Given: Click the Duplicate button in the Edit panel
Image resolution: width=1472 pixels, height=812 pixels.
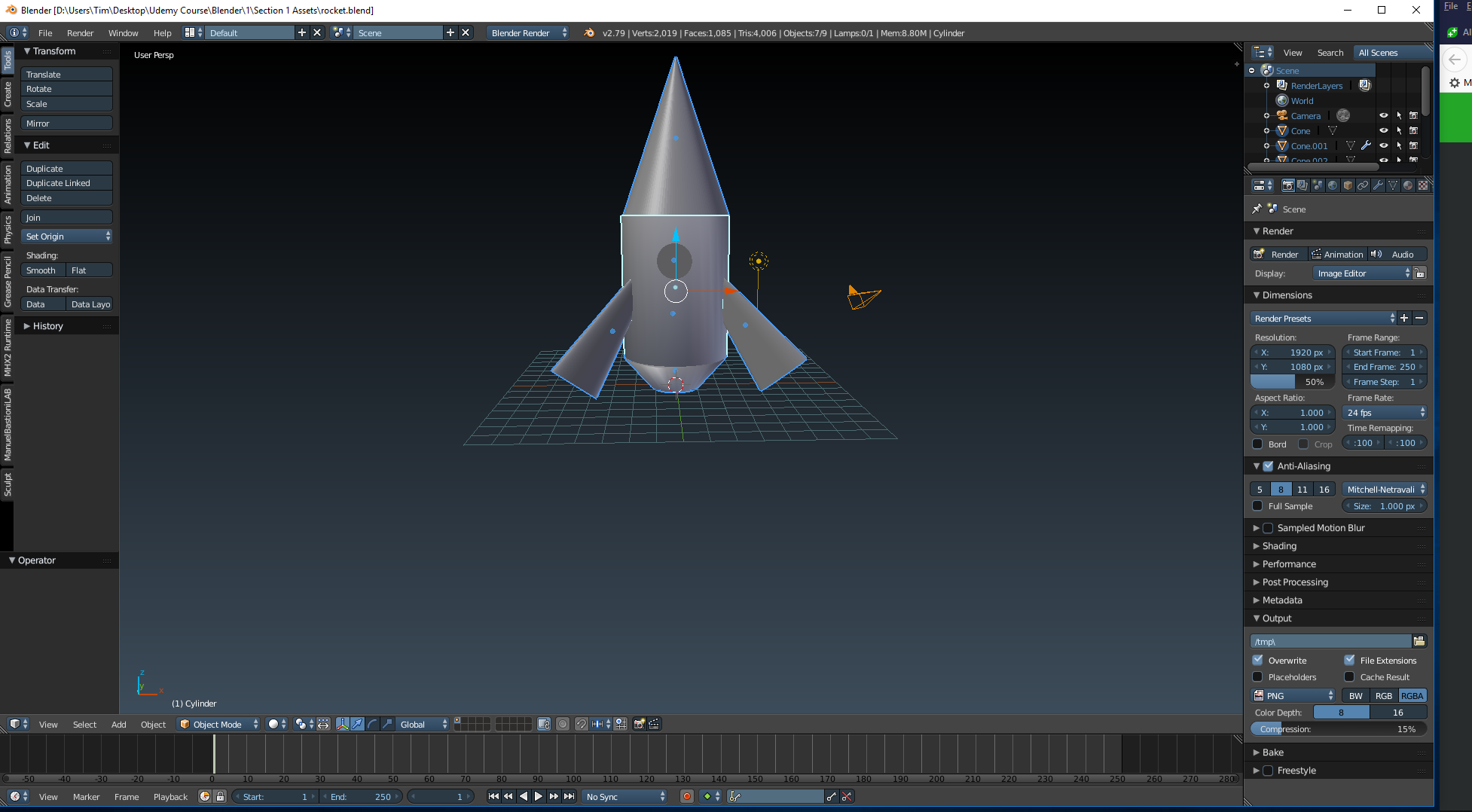Looking at the screenshot, I should tap(66, 168).
